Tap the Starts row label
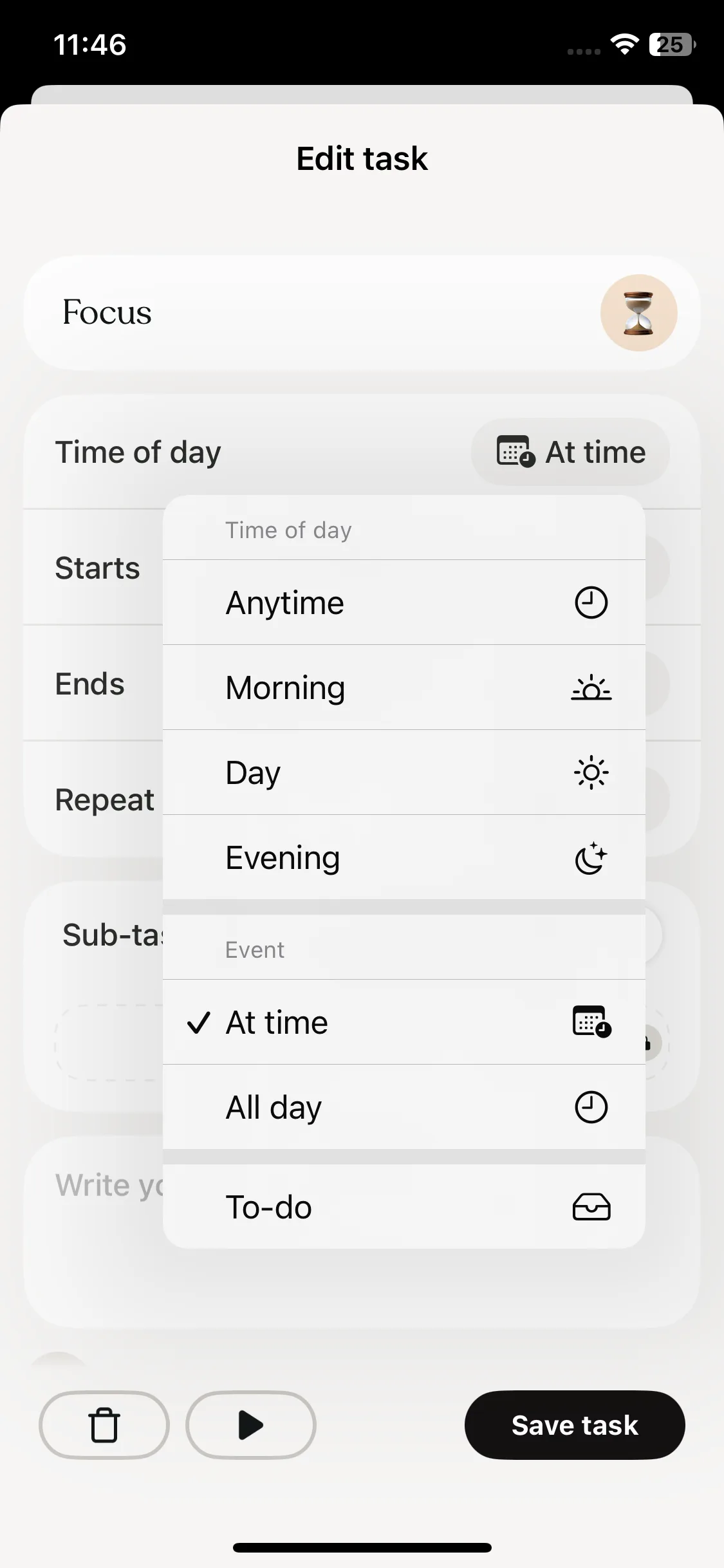724x1568 pixels. (97, 568)
